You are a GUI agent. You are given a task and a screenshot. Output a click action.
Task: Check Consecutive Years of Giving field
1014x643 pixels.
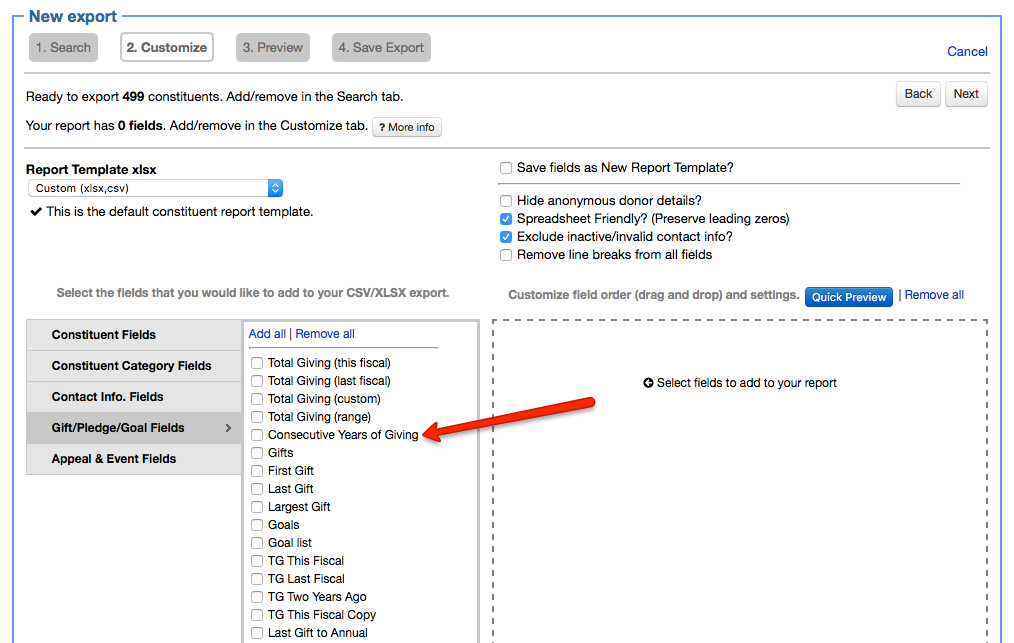[x=257, y=435]
